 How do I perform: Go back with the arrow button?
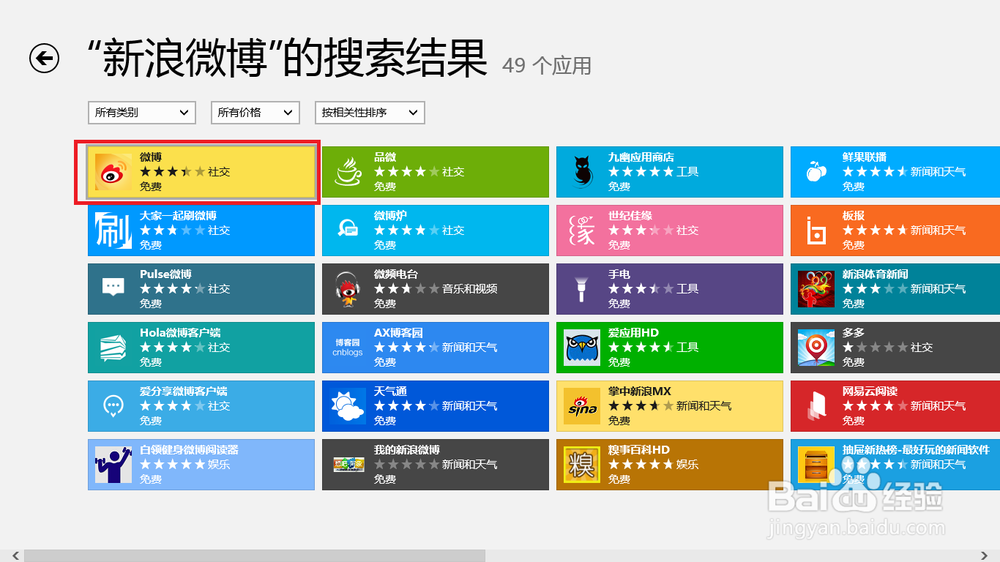point(44,59)
